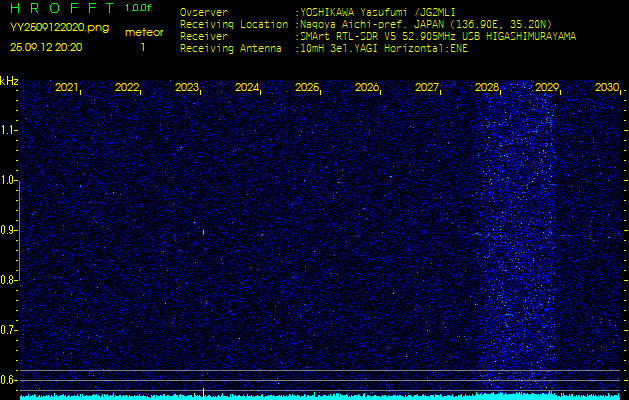Image resolution: width=629 pixels, height=400 pixels.
Task: Click the 2029 time axis marker
Action: click(x=547, y=87)
